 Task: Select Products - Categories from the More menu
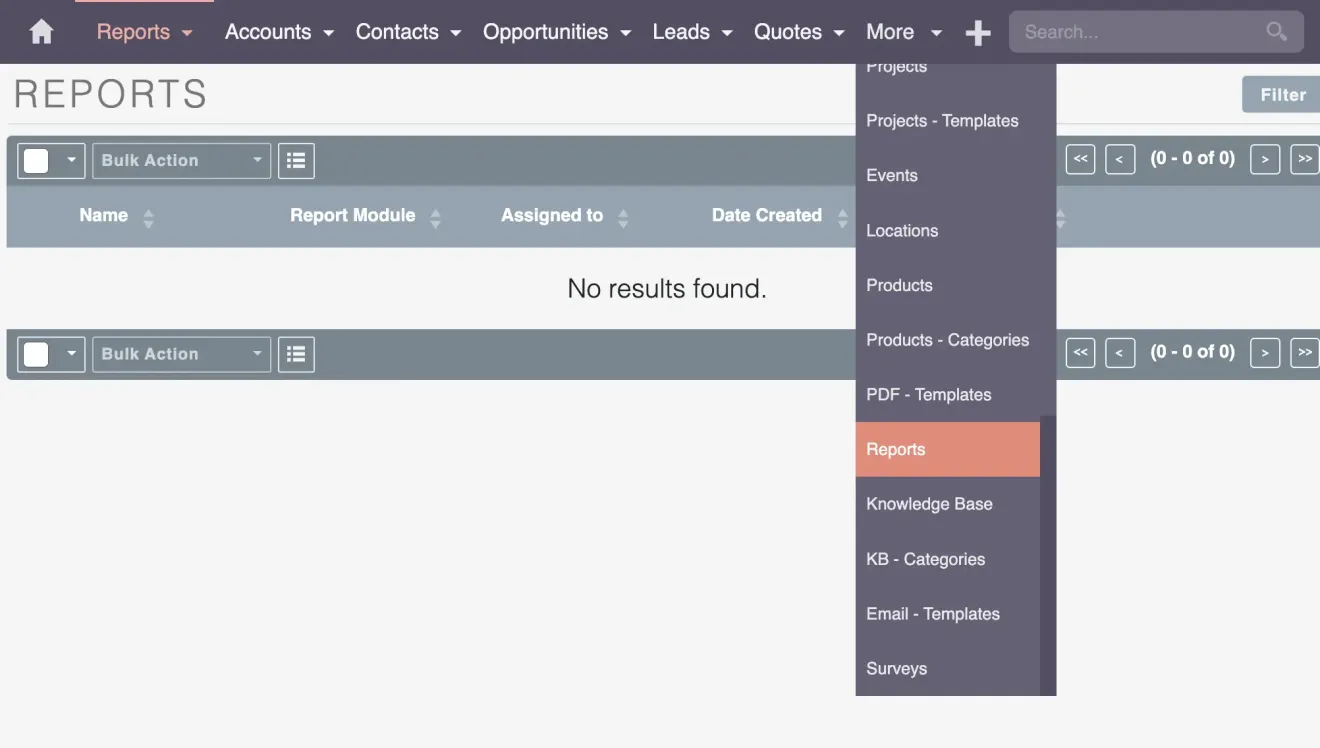click(947, 339)
